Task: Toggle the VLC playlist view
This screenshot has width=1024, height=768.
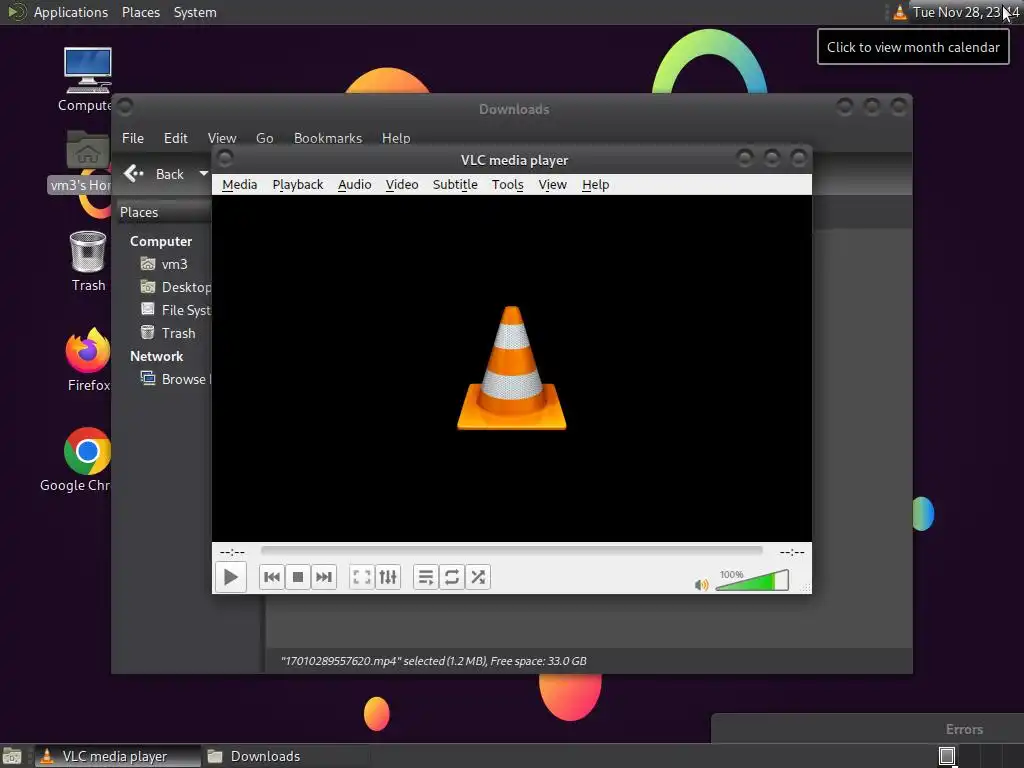Action: [x=426, y=577]
